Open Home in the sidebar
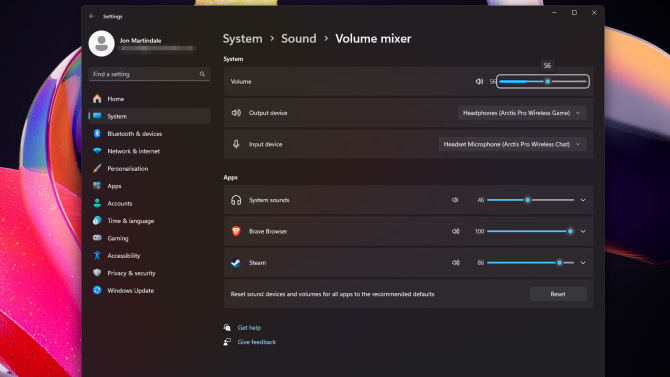 pos(149,99)
